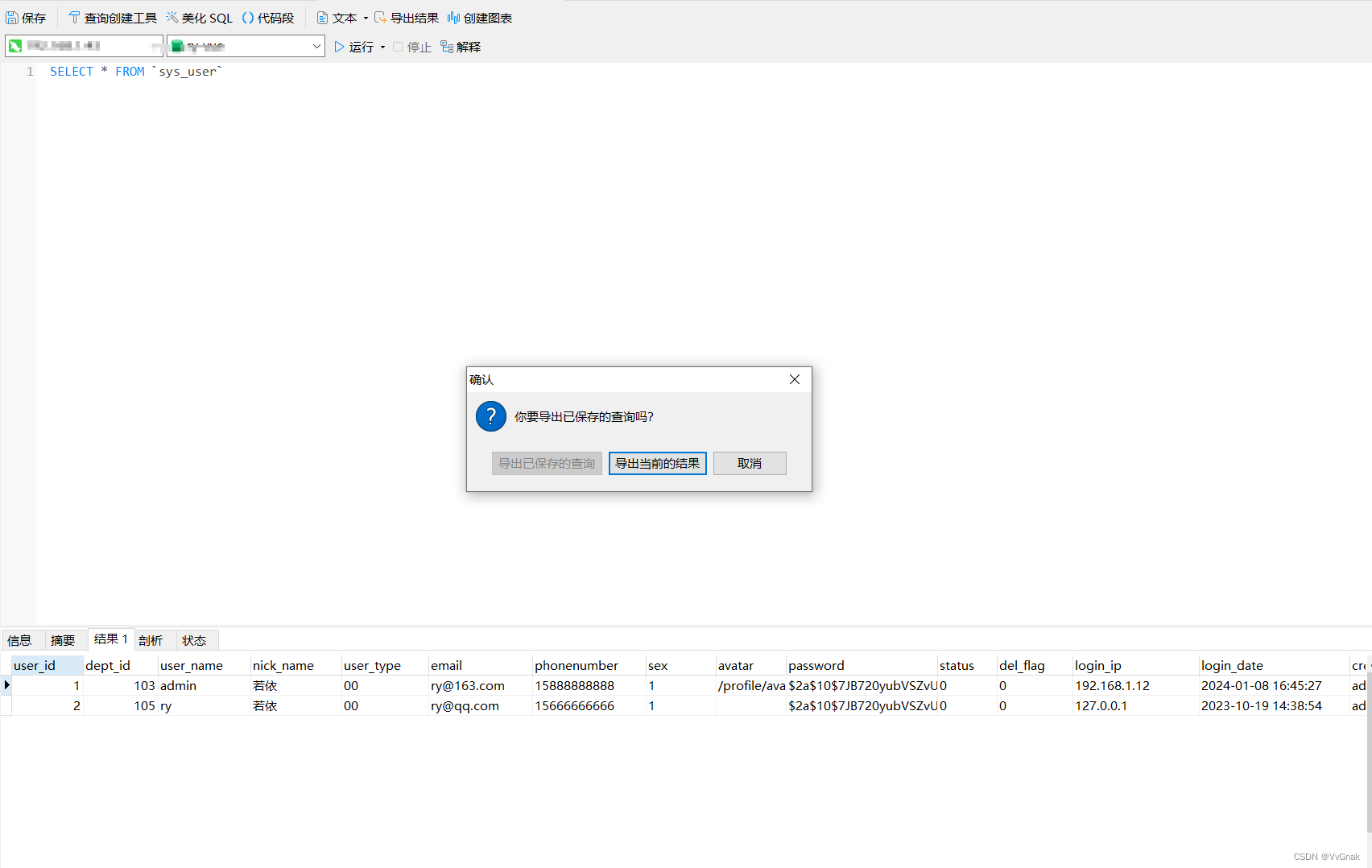1372x868 pixels.
Task: Expand the Text (文本) dropdown arrow
Action: 366,18
